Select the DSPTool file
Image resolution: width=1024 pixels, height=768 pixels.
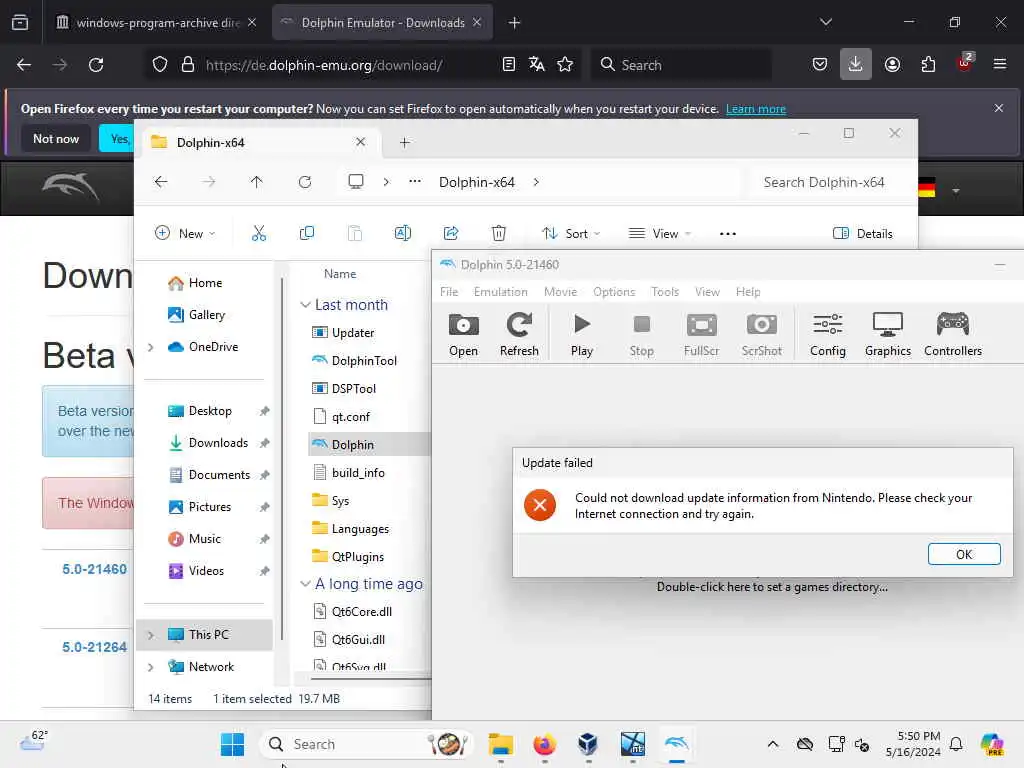pos(353,389)
